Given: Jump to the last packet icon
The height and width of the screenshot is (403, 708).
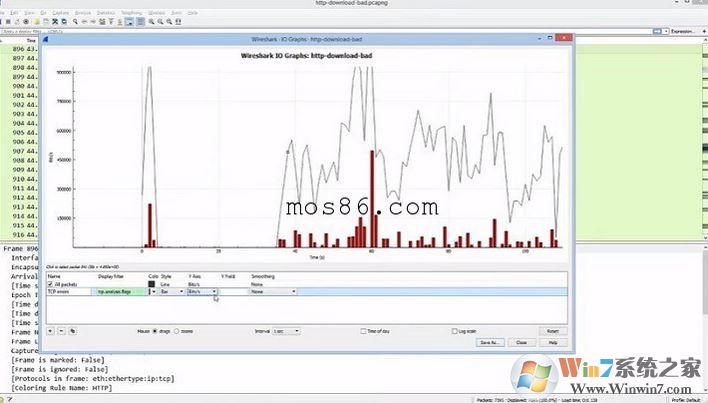Looking at the screenshot, I should [x=120, y=22].
